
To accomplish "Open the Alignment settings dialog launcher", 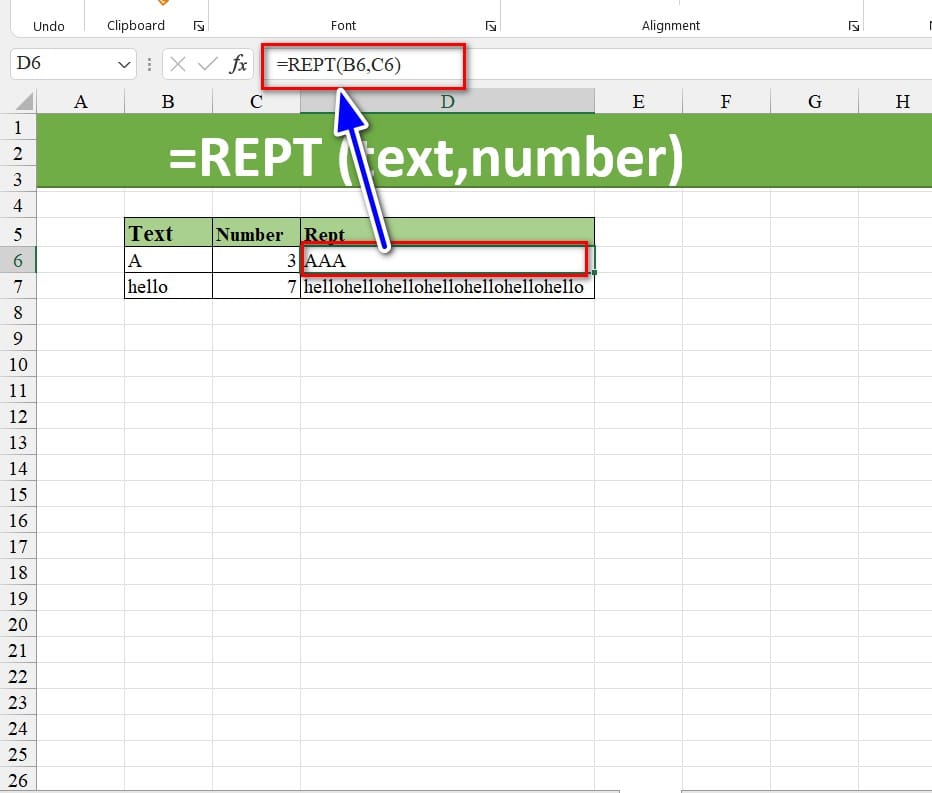I will tap(853, 26).
